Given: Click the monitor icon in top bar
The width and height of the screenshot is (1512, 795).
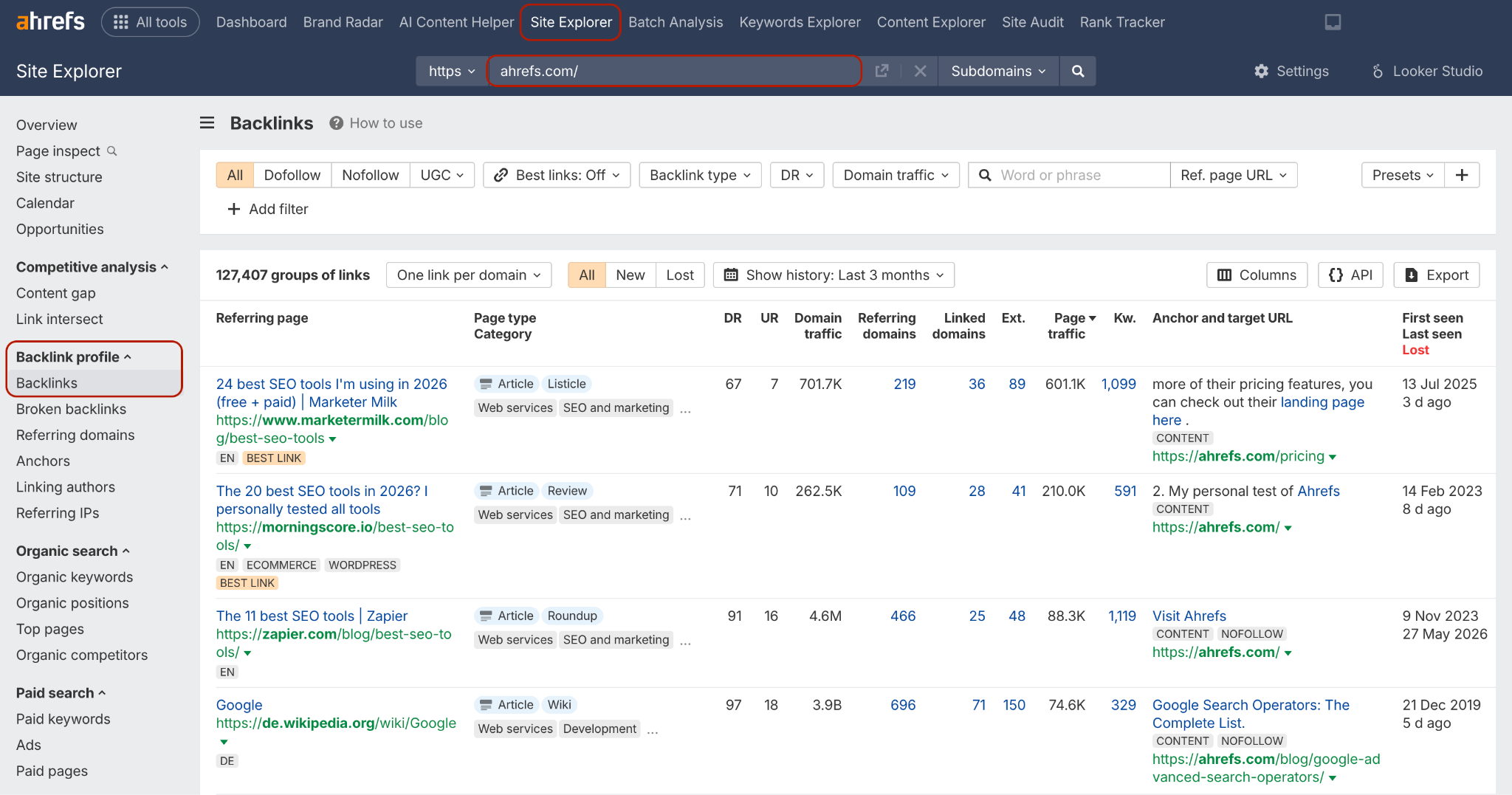Looking at the screenshot, I should (x=1333, y=22).
